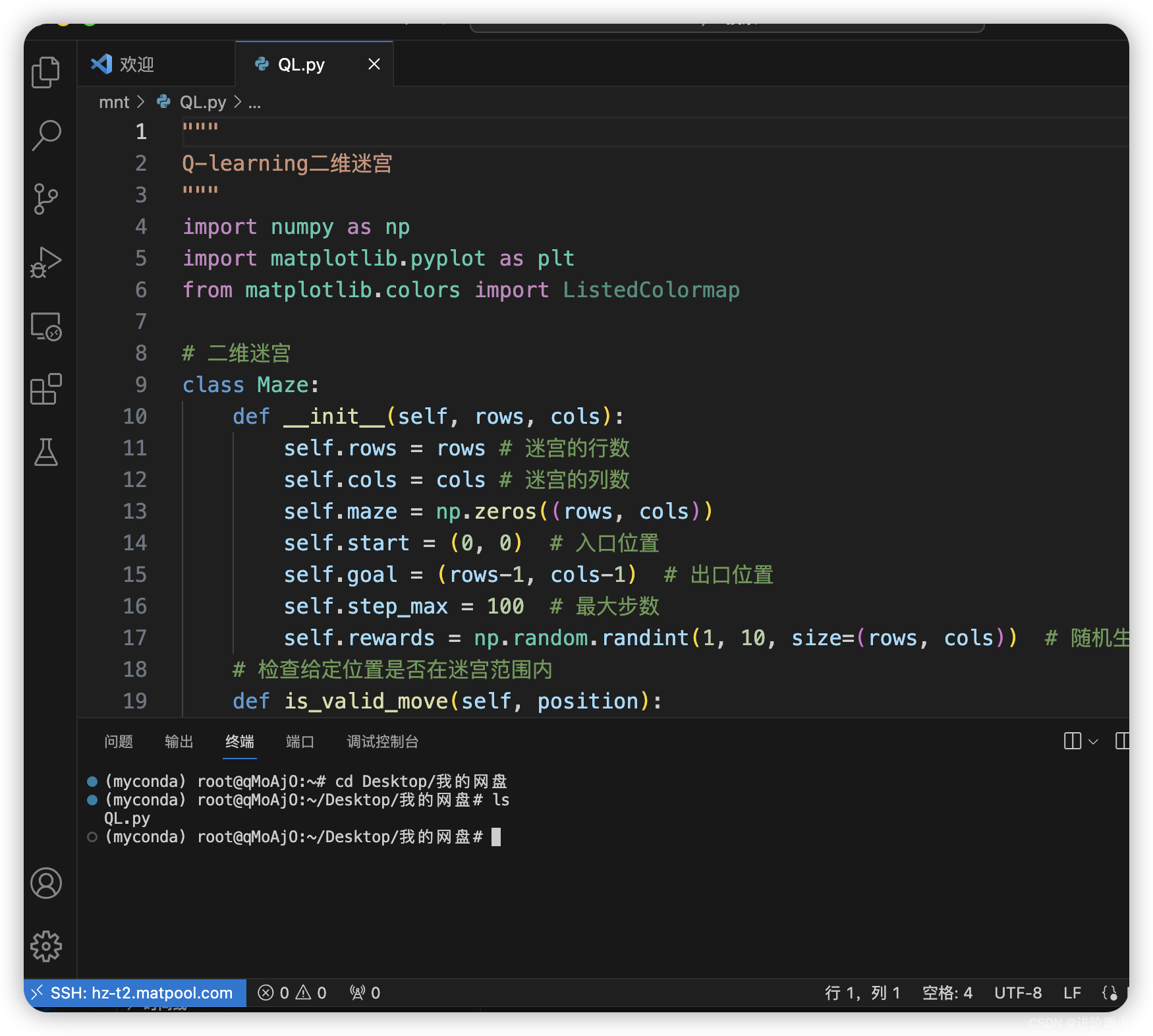The width and height of the screenshot is (1153, 1036).
Task: Click the Q-learning二维迷宫 docstring text
Action: pyautogui.click(x=287, y=163)
